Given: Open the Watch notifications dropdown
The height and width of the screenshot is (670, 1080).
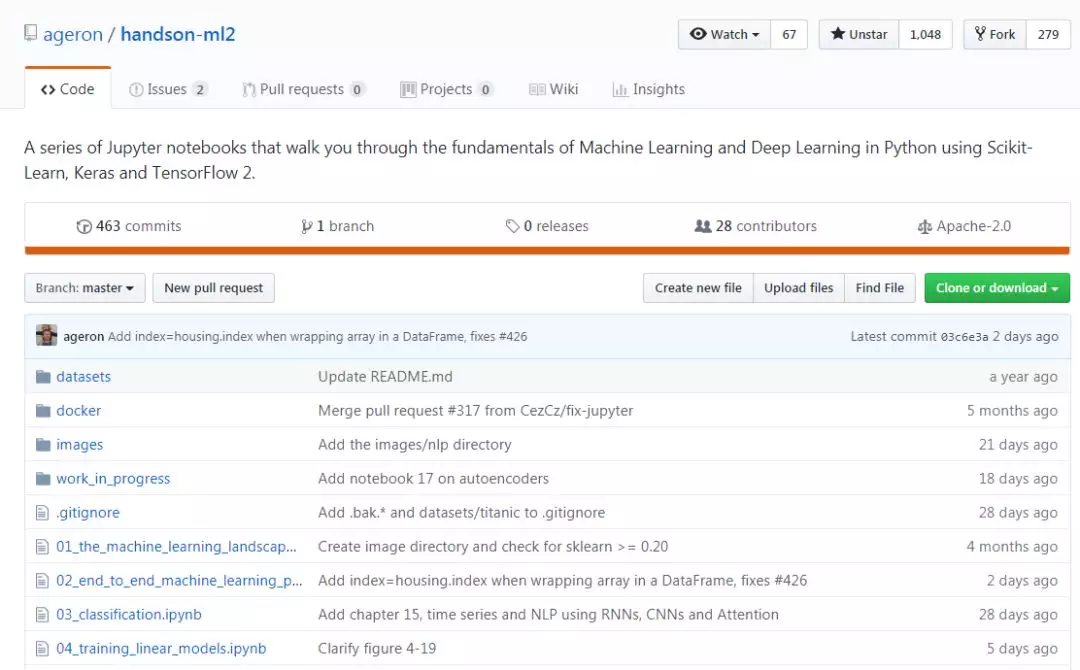Looking at the screenshot, I should click(x=724, y=34).
